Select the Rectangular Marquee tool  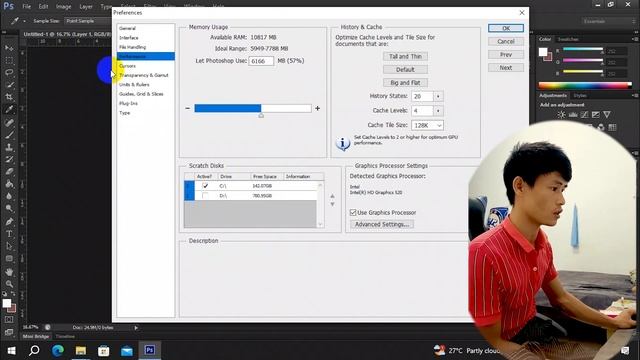coord(9,60)
